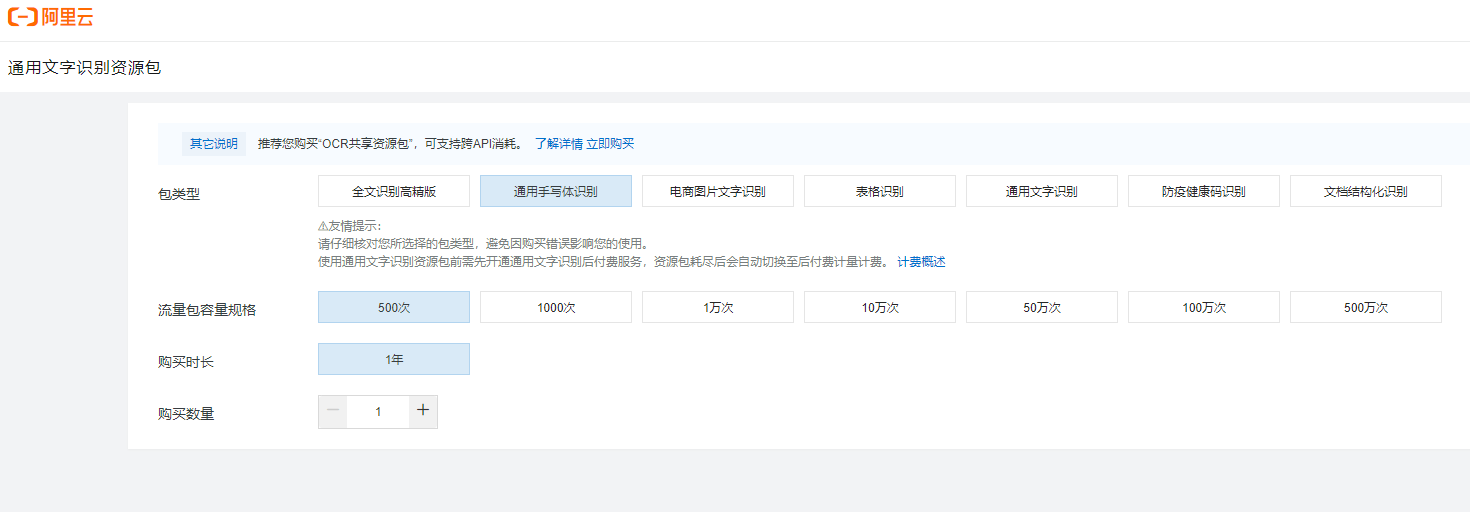Focus the purchase quantity input field

pyautogui.click(x=378, y=411)
